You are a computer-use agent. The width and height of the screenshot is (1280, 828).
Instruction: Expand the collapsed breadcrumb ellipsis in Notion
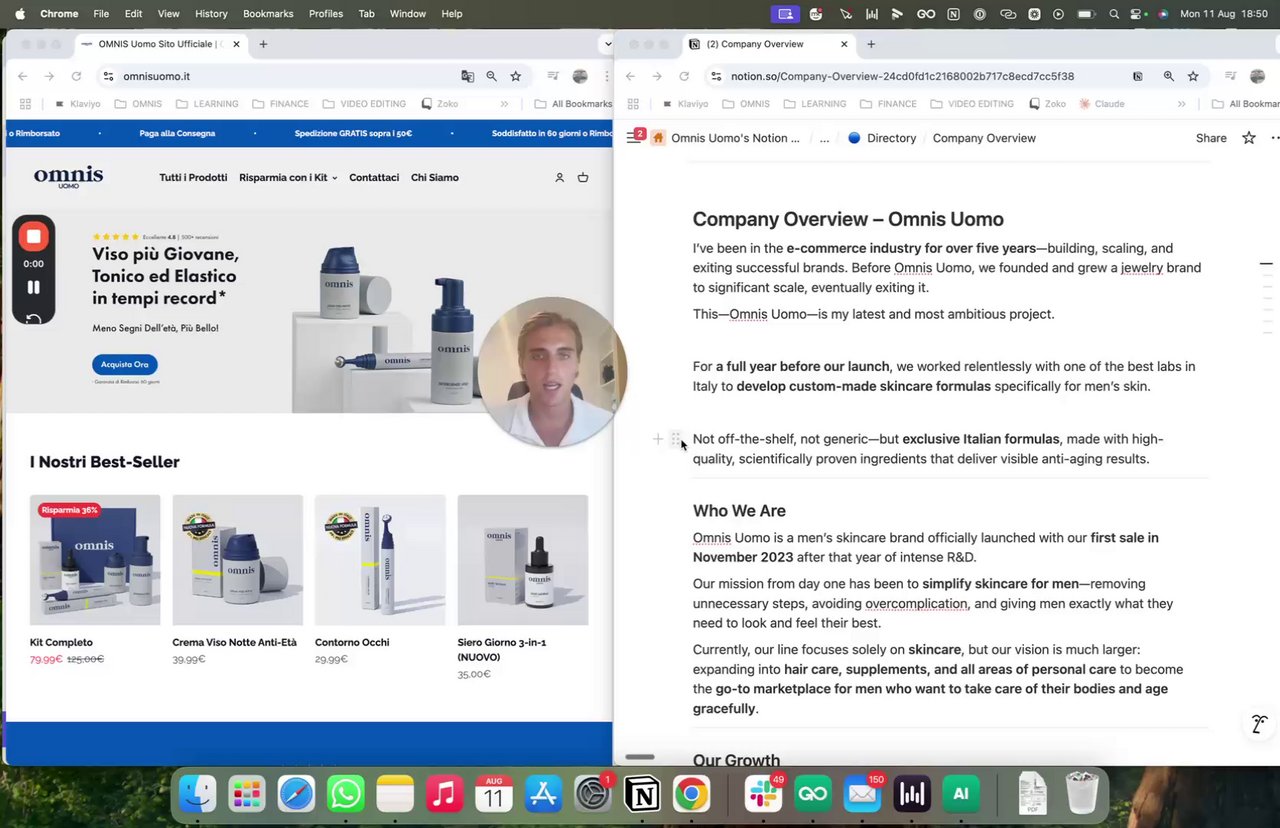[x=824, y=138]
